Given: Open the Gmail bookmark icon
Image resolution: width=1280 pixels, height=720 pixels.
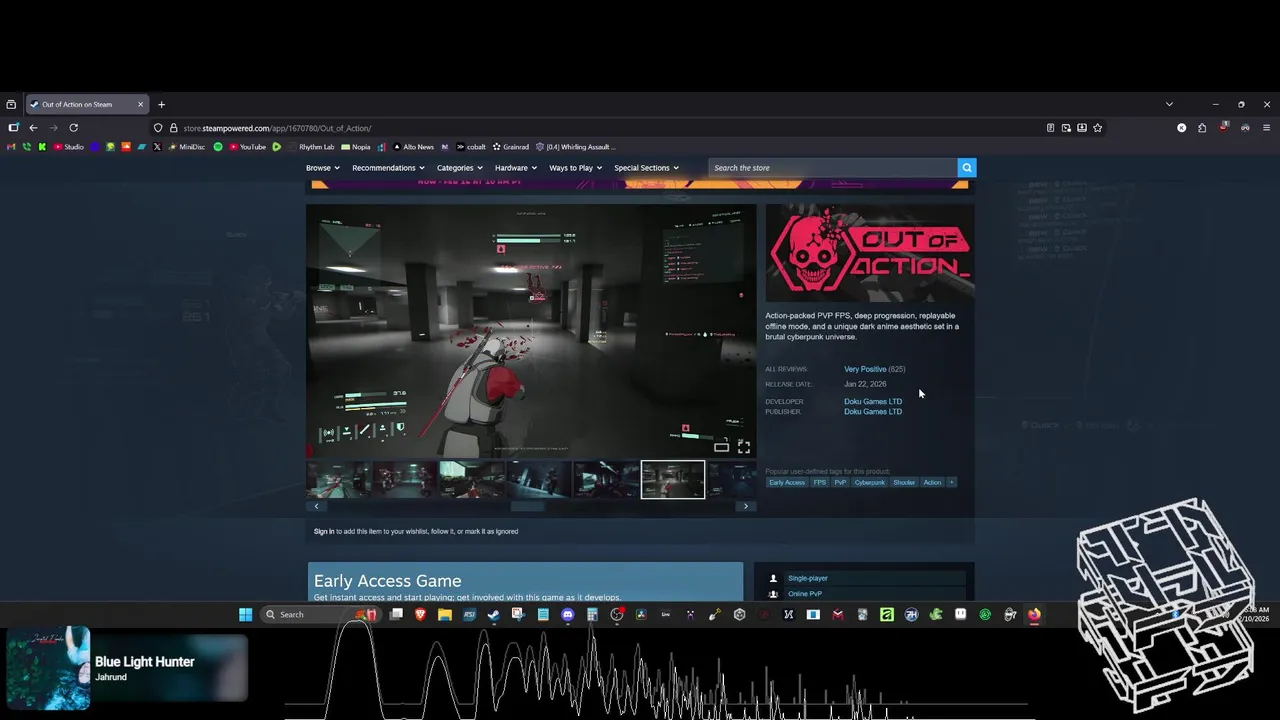Looking at the screenshot, I should [x=11, y=147].
